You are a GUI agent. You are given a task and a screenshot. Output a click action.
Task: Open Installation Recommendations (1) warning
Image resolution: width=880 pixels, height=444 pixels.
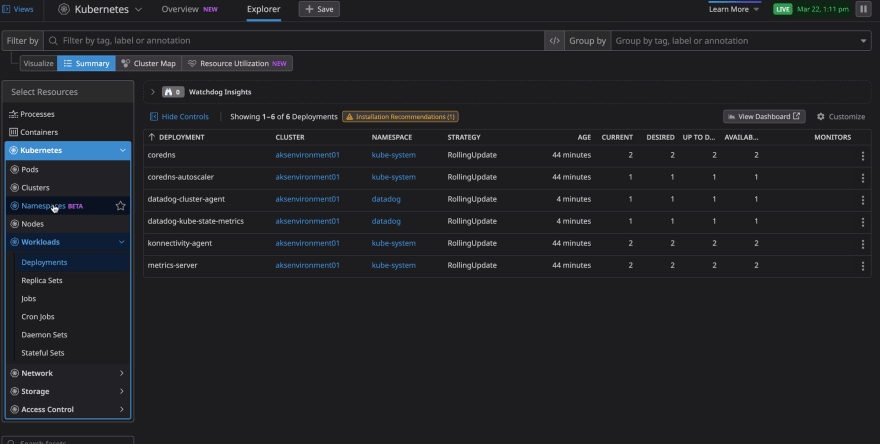(400, 117)
